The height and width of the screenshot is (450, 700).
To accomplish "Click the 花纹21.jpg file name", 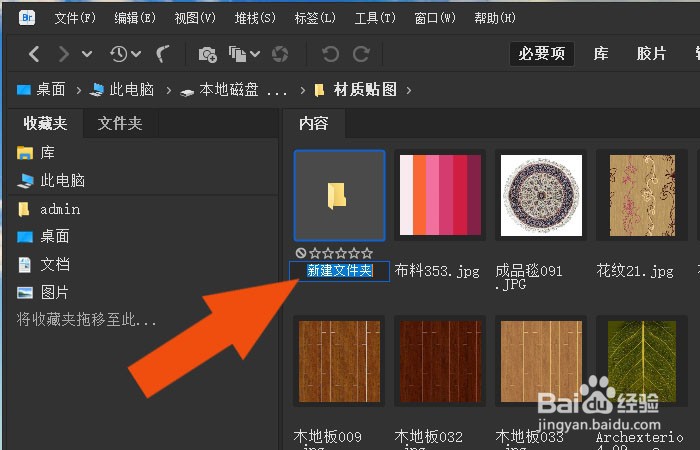I will (635, 271).
